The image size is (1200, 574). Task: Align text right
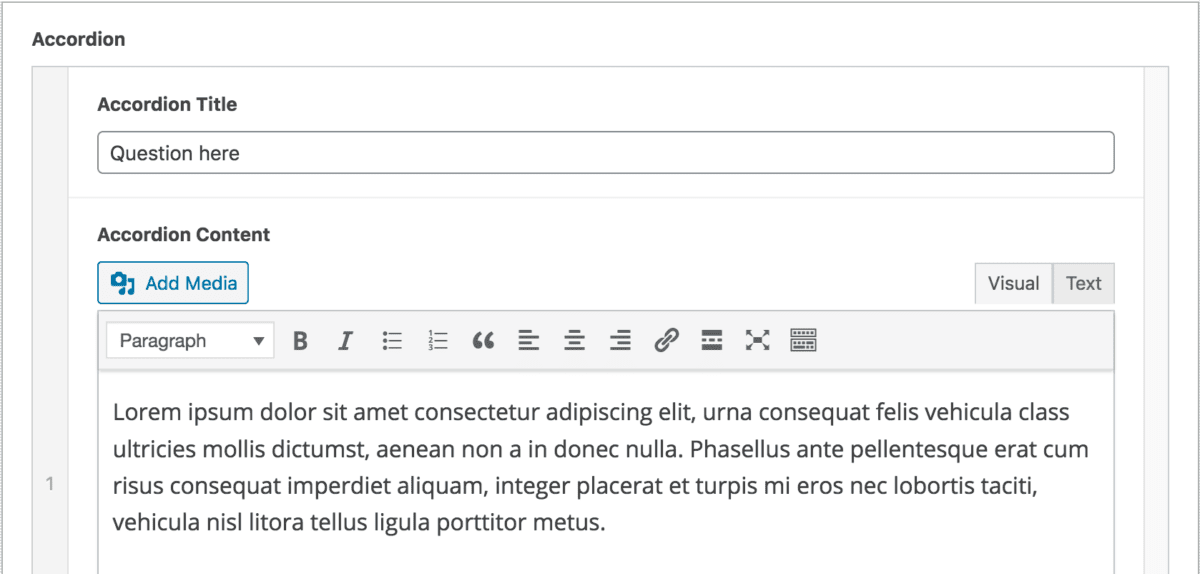620,341
